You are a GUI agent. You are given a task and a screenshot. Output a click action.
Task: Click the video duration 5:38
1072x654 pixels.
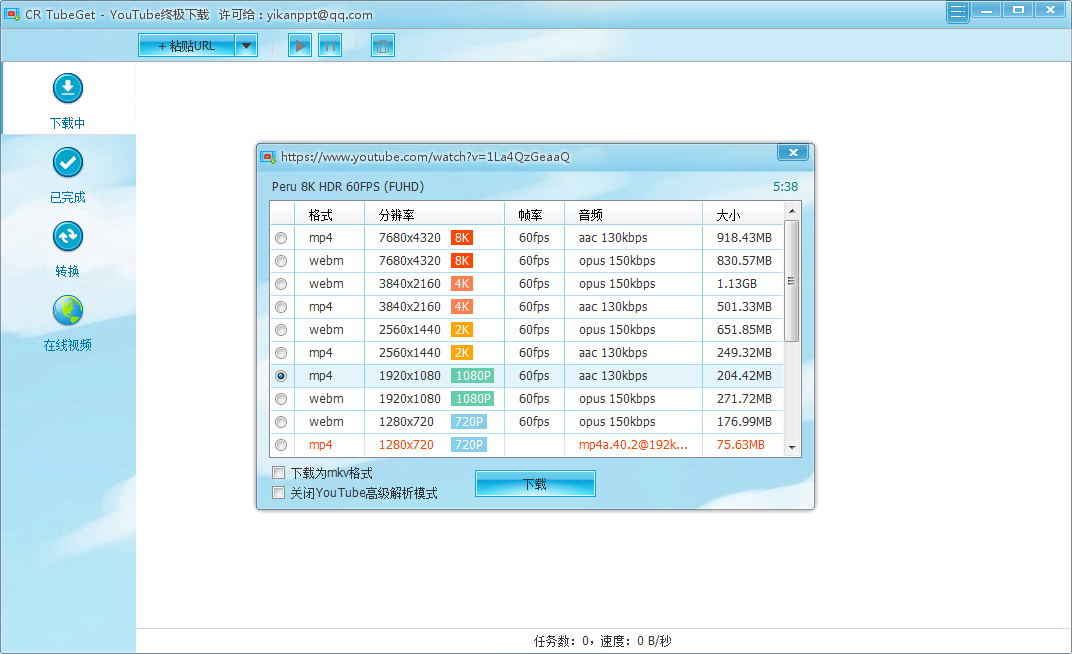[786, 187]
